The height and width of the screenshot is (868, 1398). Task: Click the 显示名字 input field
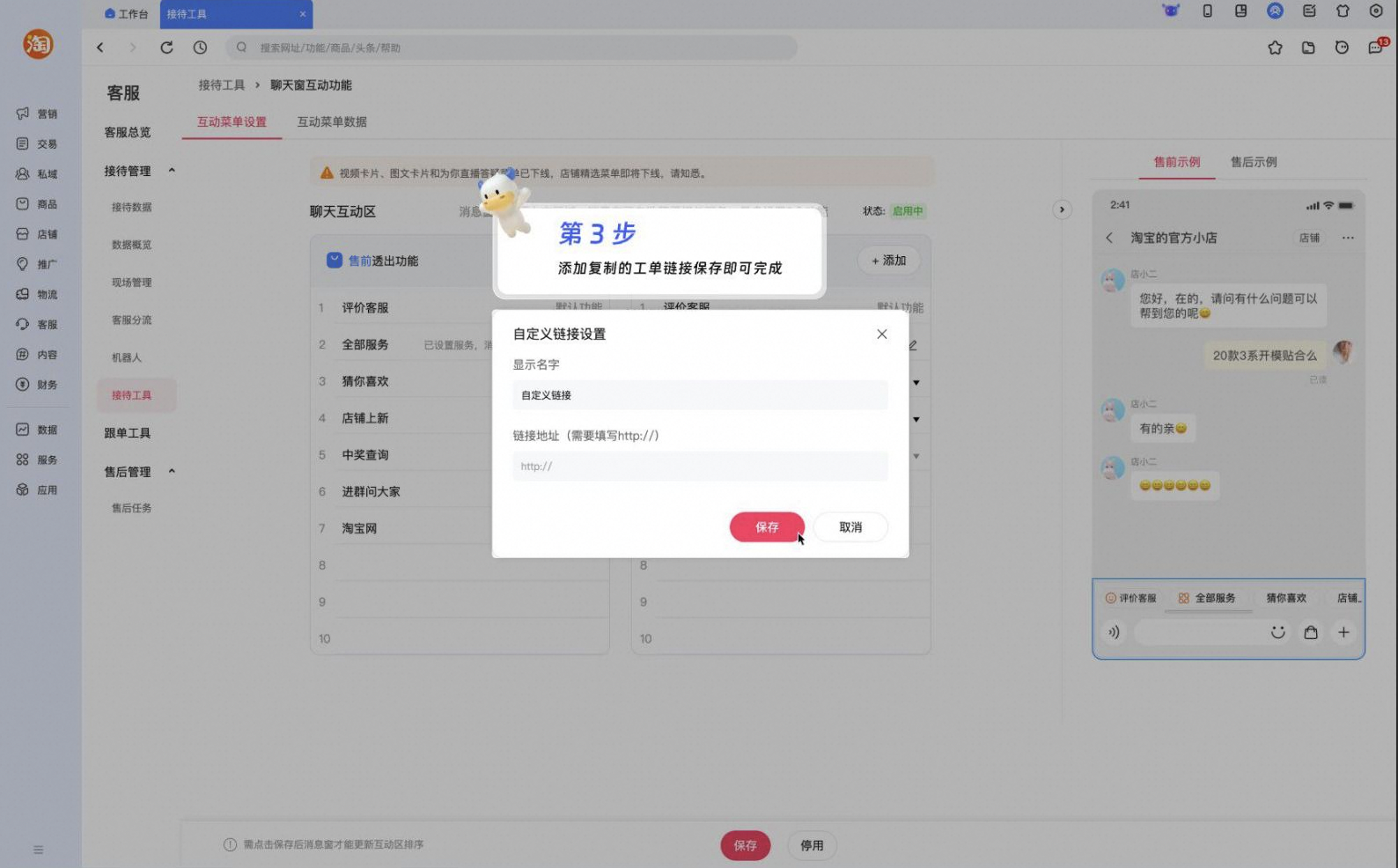click(701, 395)
